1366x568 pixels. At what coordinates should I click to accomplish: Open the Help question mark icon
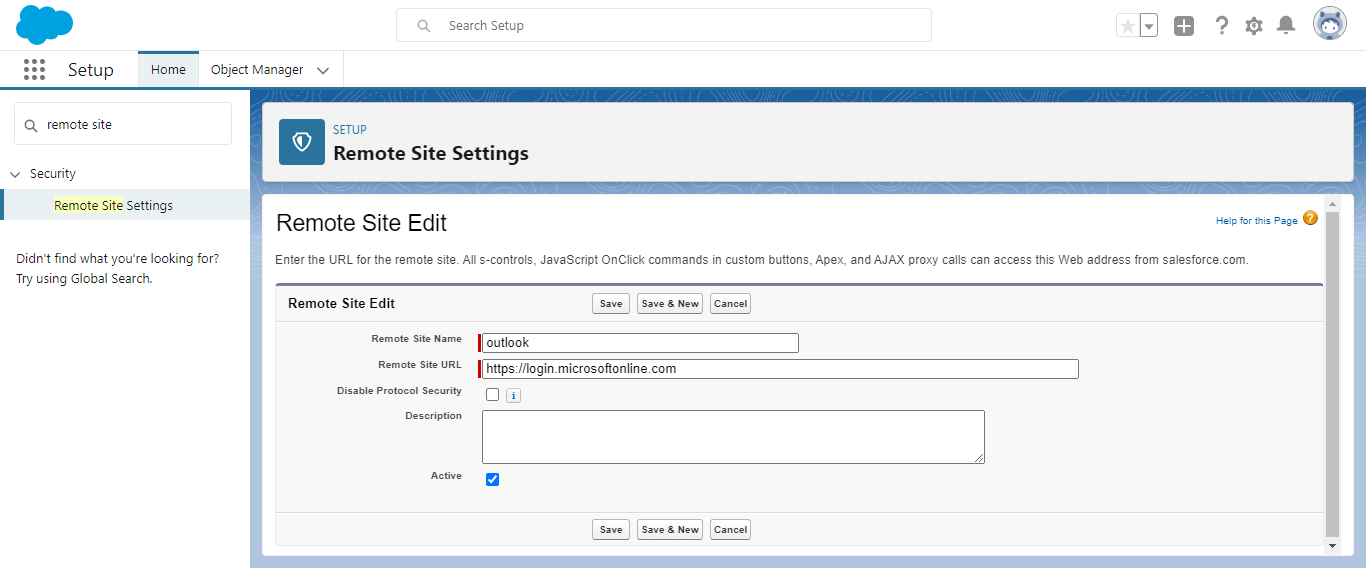click(1221, 26)
